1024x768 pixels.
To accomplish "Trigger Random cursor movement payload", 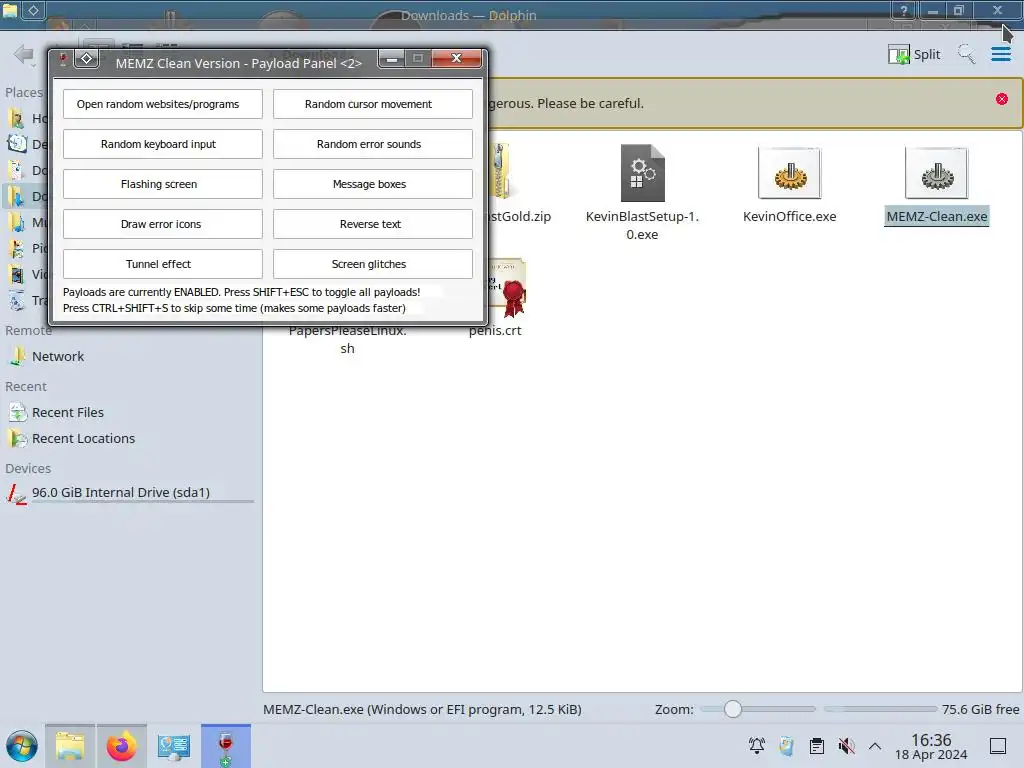I will point(373,104).
